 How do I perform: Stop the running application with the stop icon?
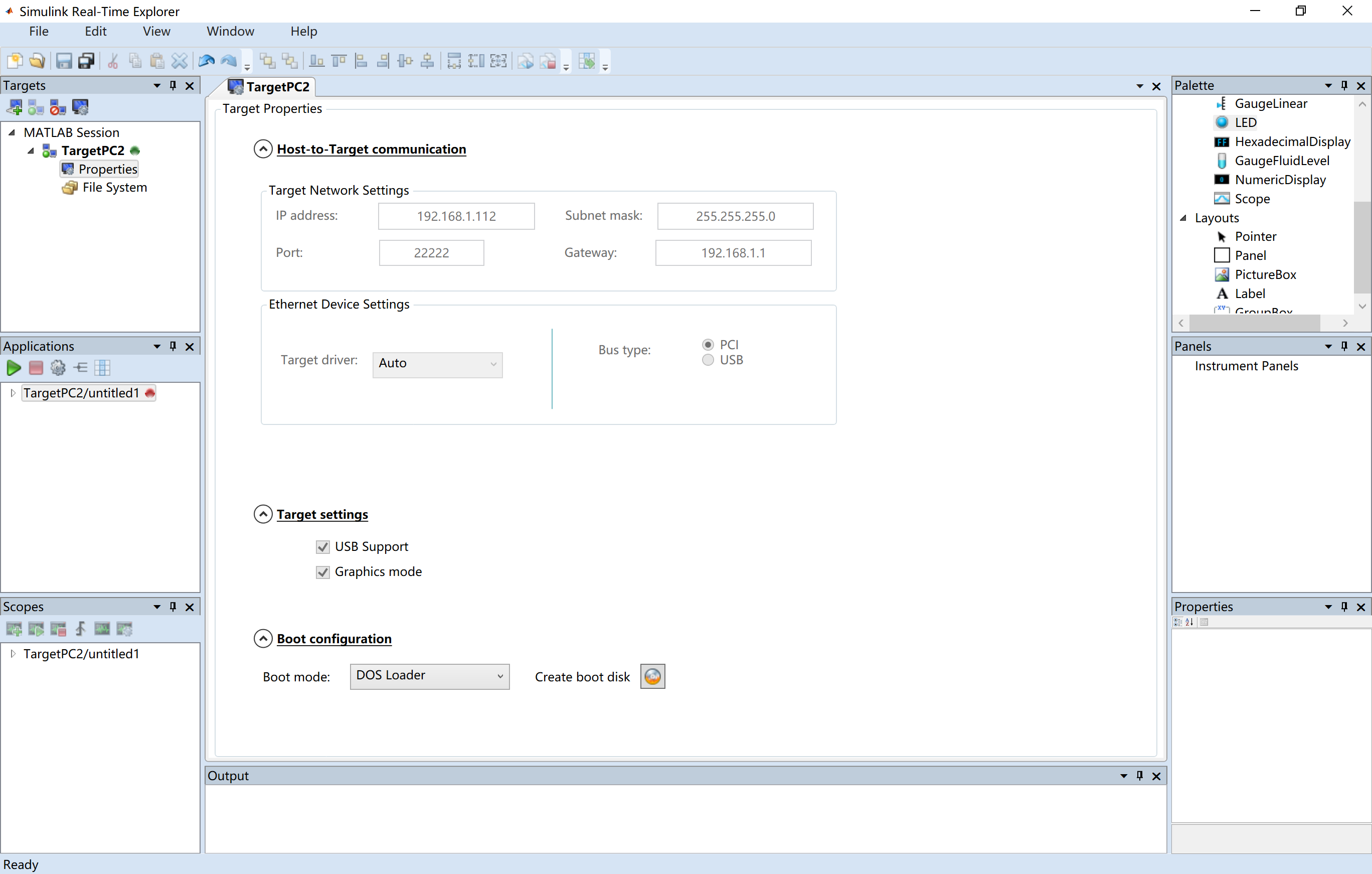point(35,368)
